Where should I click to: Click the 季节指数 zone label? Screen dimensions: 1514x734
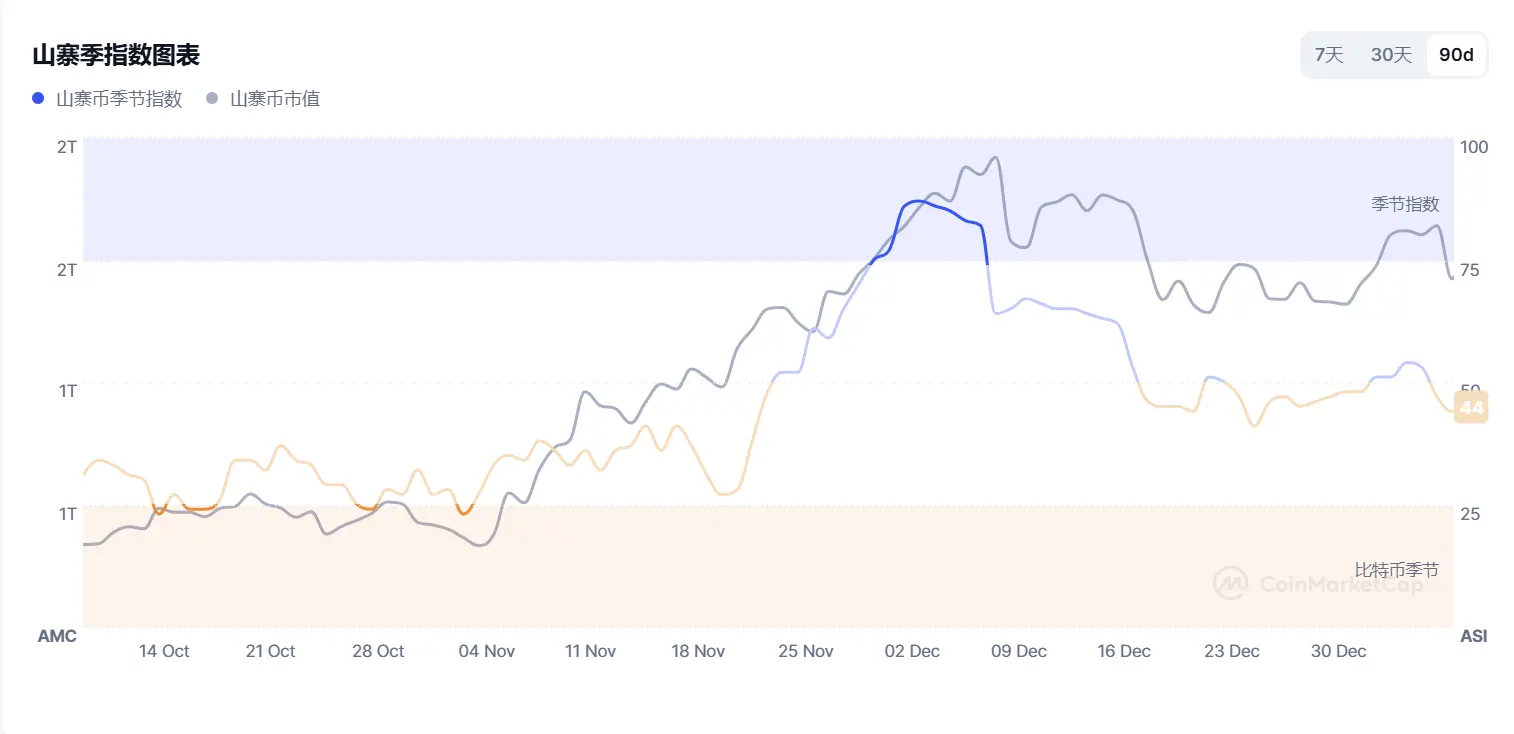coord(1405,204)
